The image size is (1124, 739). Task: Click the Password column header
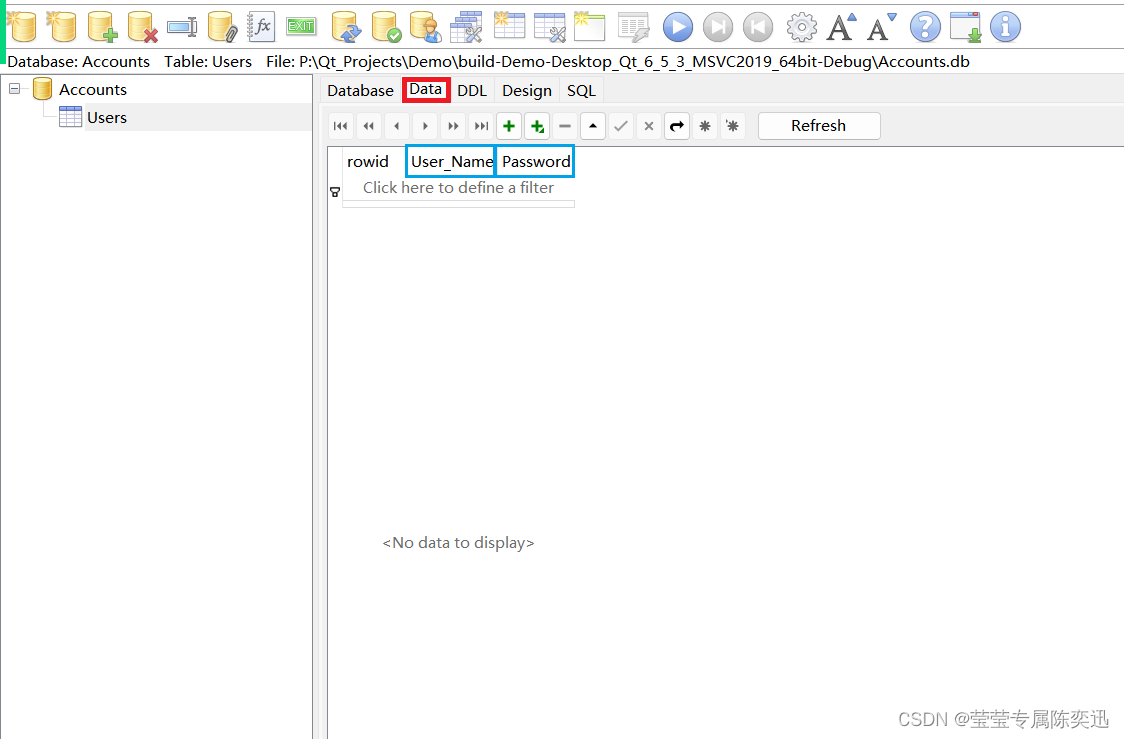535,161
